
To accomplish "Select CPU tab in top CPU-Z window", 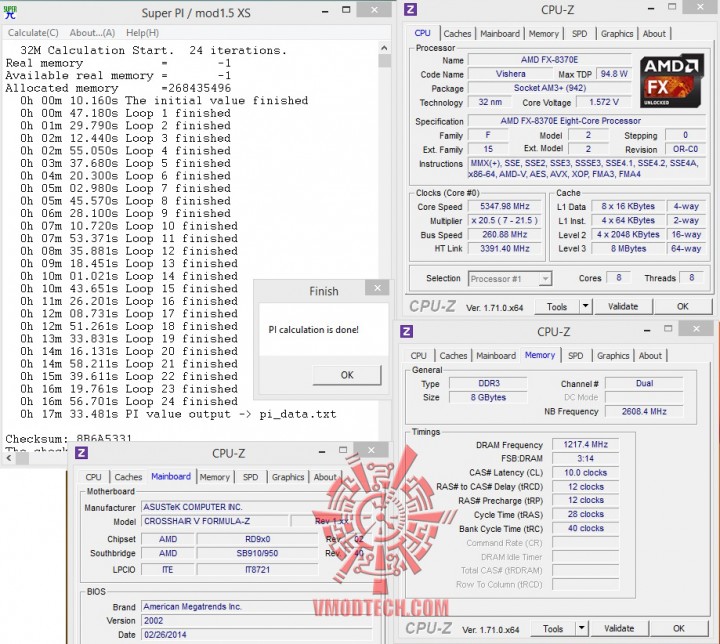I will point(422,33).
